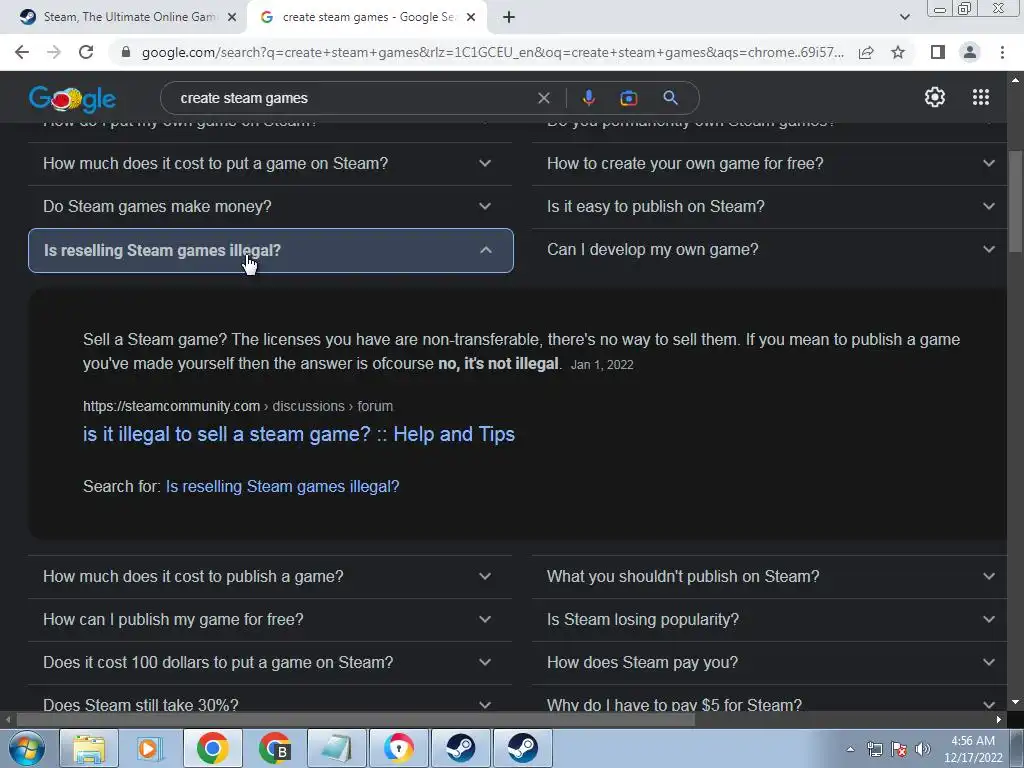This screenshot has width=1024, height=768.
Task: Open the Chrome three-dot menu
Action: pos(1002,52)
